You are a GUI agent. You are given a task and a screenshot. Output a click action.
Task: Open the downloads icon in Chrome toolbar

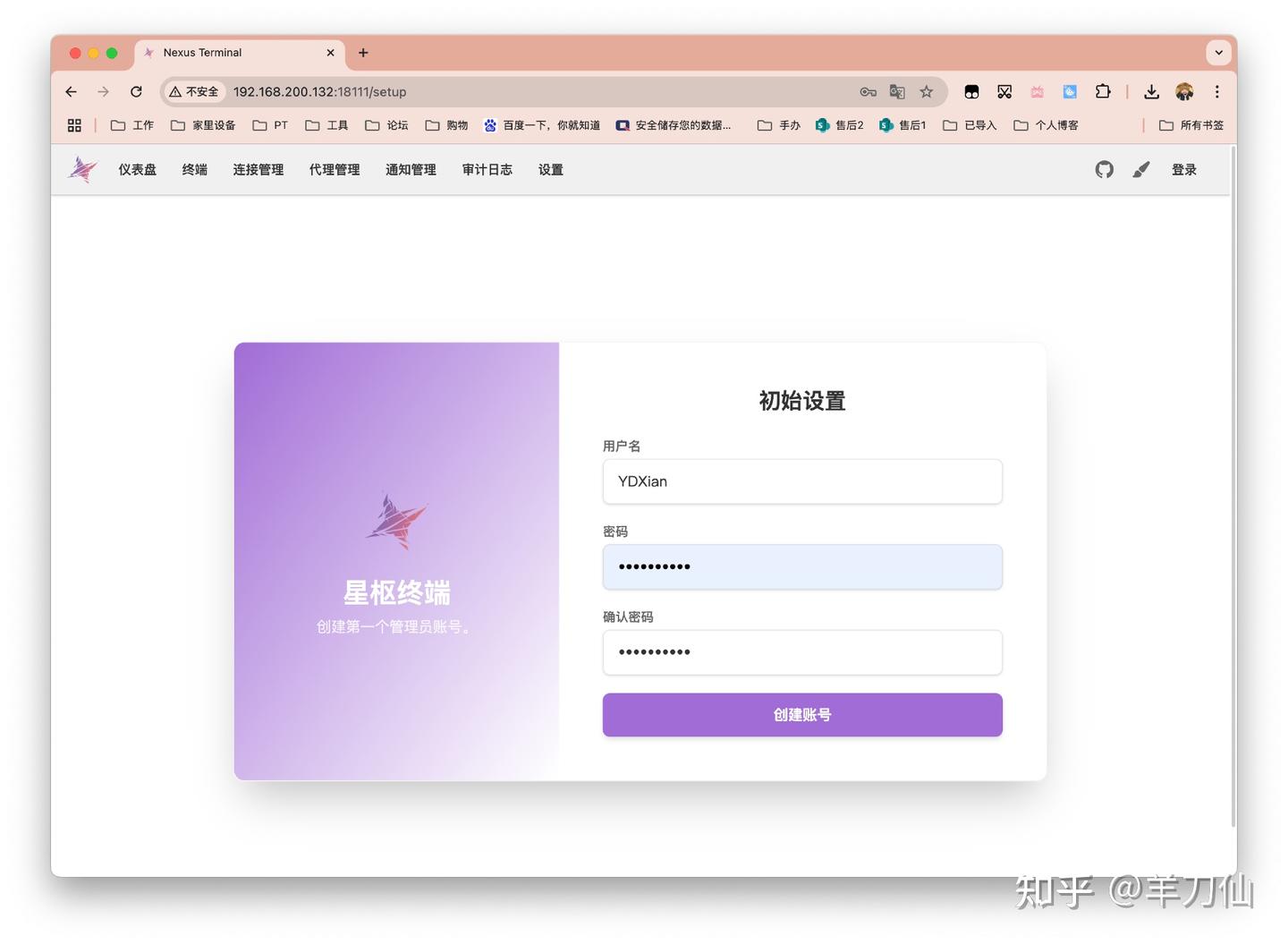[1151, 91]
